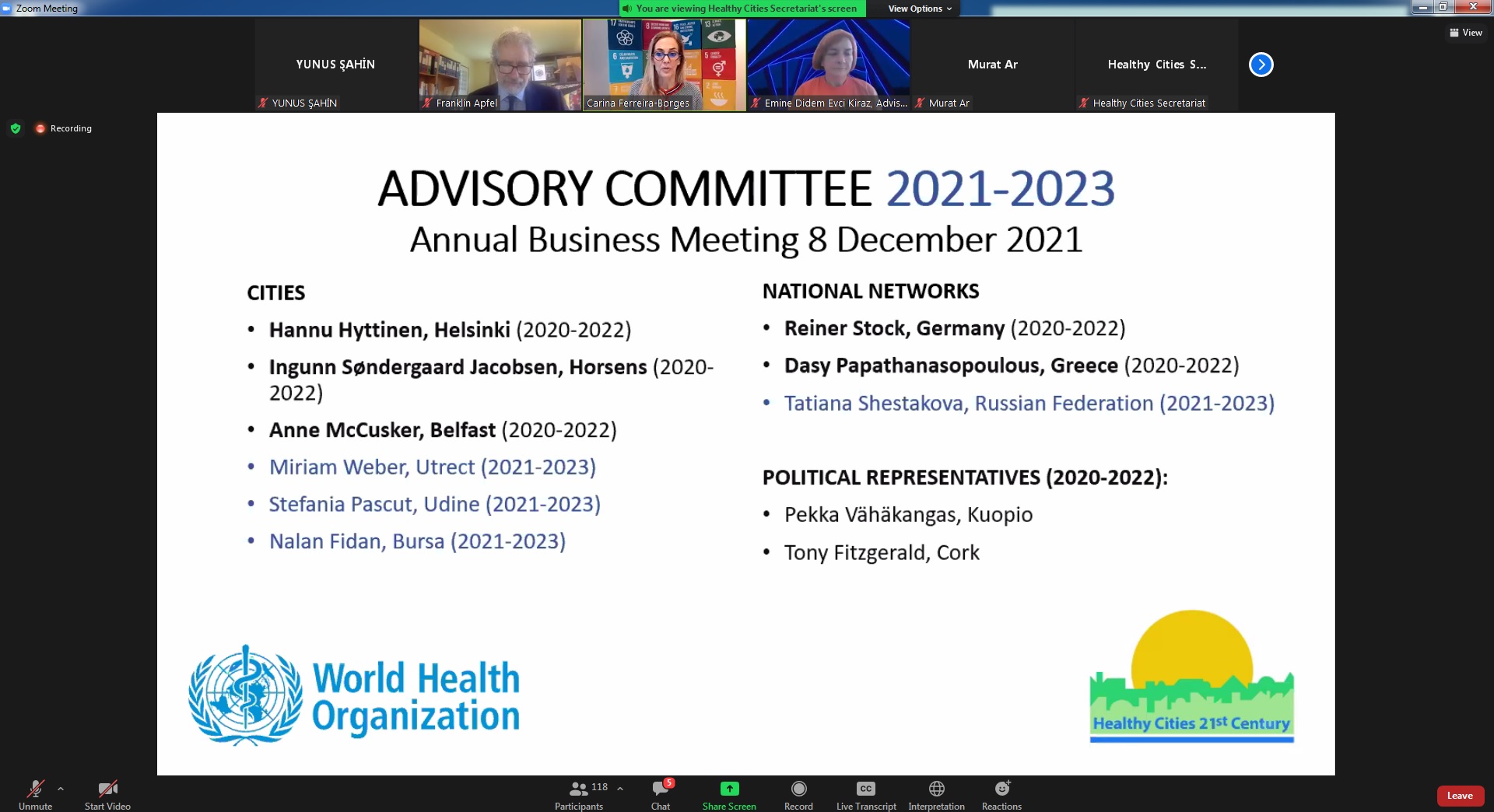Click 'Tony Fitzgerald, Cork' entry
1494x812 pixels.
click(882, 553)
